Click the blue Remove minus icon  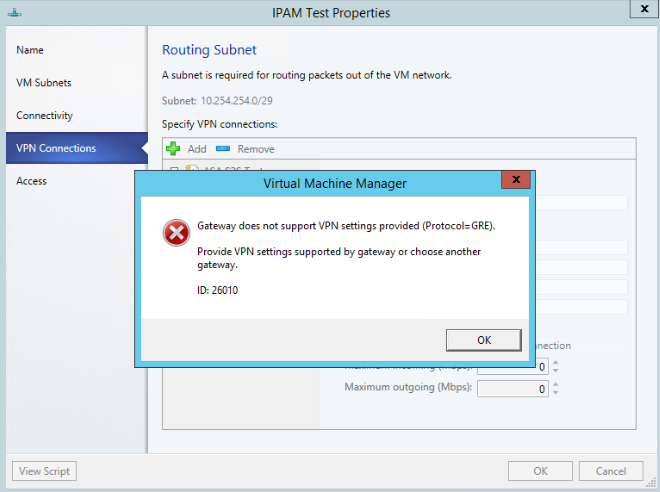222,148
